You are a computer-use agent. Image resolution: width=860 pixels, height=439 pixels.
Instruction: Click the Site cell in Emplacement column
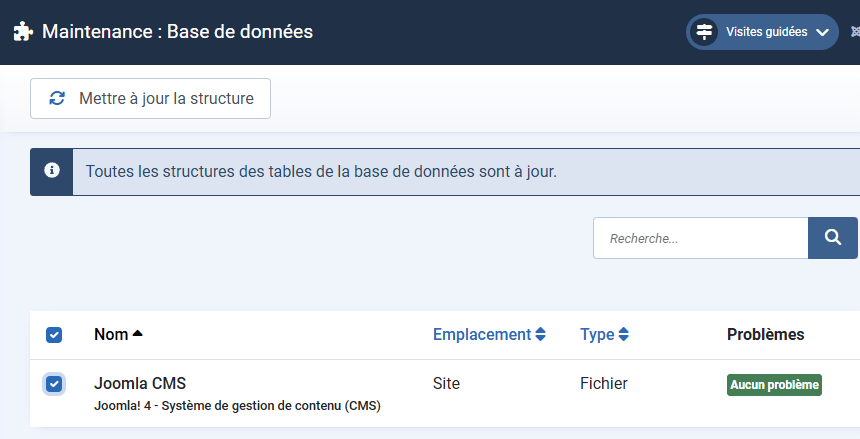point(446,383)
